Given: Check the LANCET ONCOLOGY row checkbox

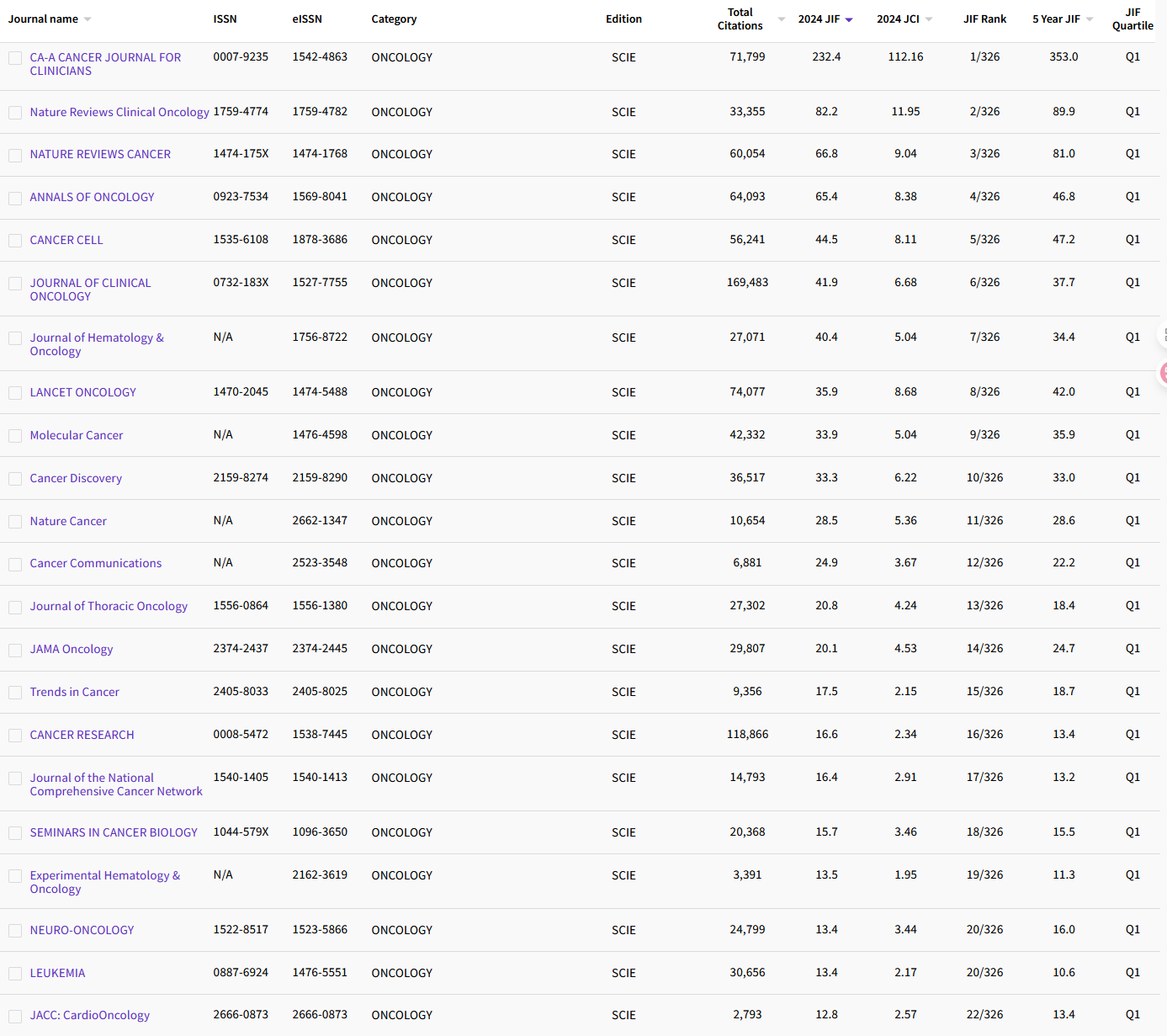Looking at the screenshot, I should pos(15,393).
